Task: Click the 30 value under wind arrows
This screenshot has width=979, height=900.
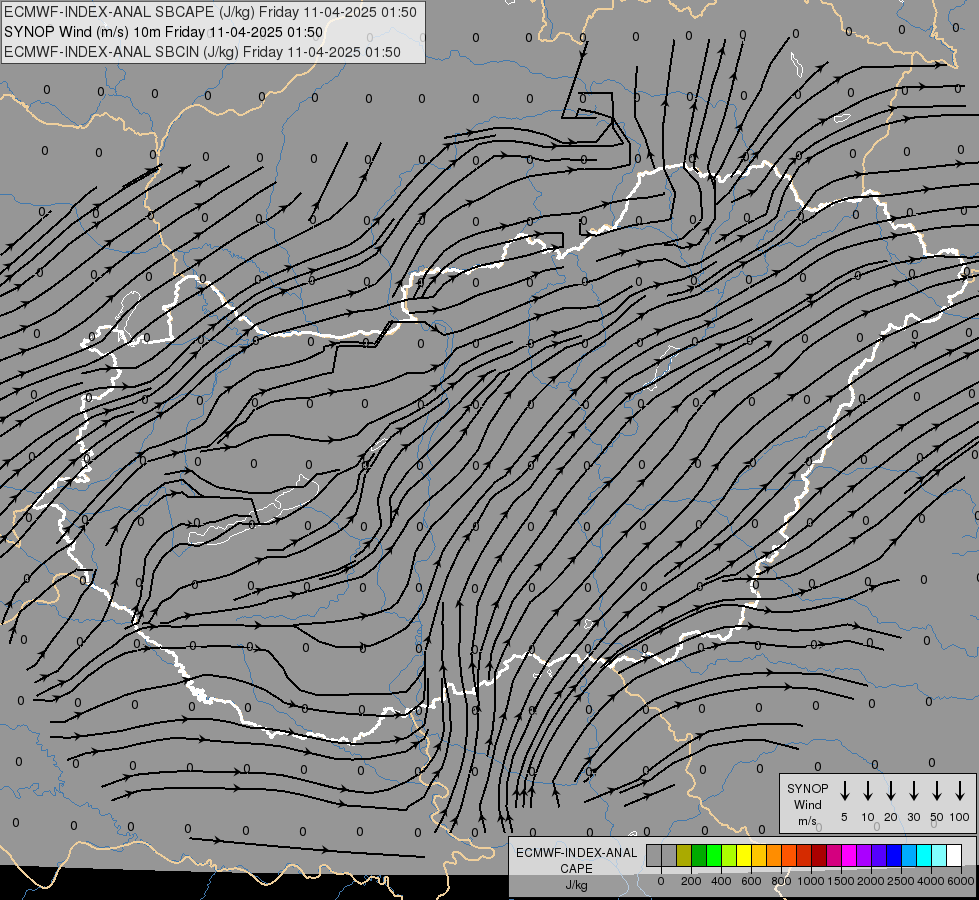Action: click(914, 817)
